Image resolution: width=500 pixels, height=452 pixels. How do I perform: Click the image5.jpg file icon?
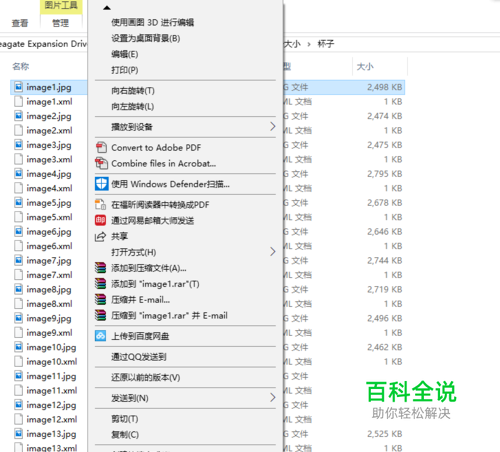point(19,203)
